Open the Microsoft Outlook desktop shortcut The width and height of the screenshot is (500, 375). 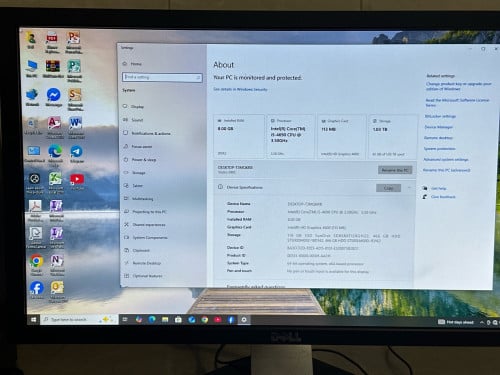(57, 292)
